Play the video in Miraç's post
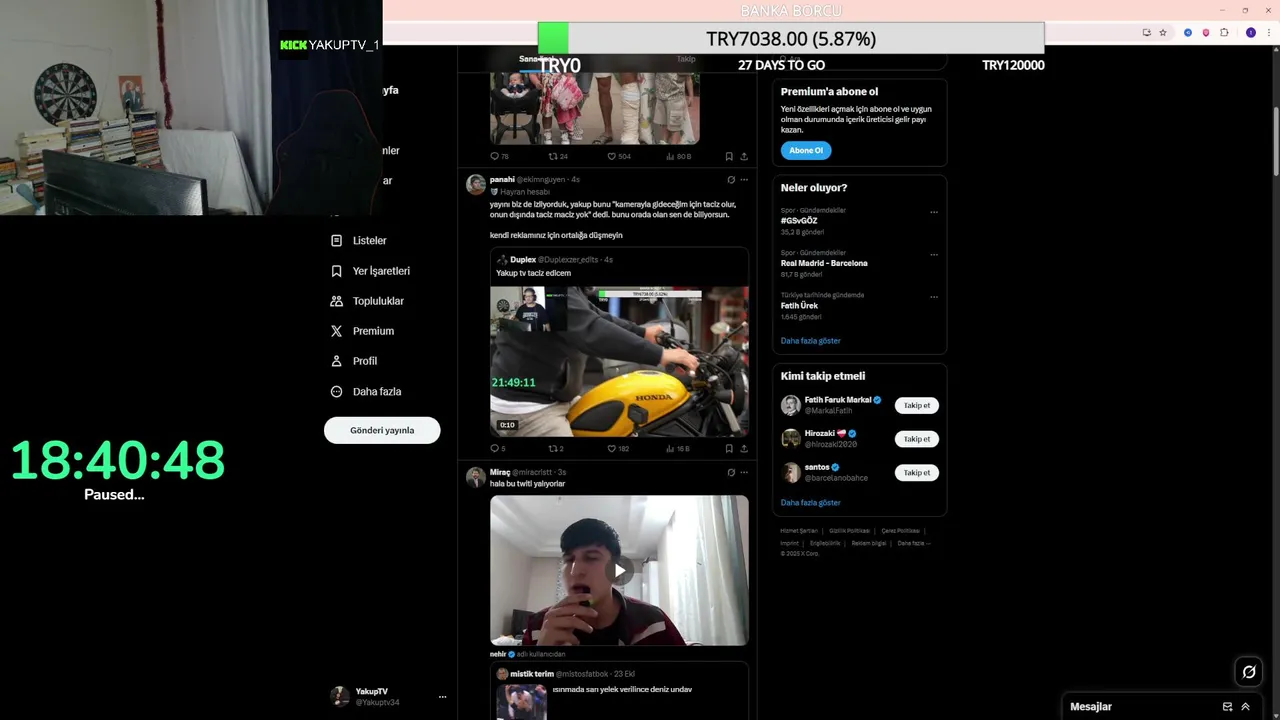Screen dimensions: 1280x720 619,571
